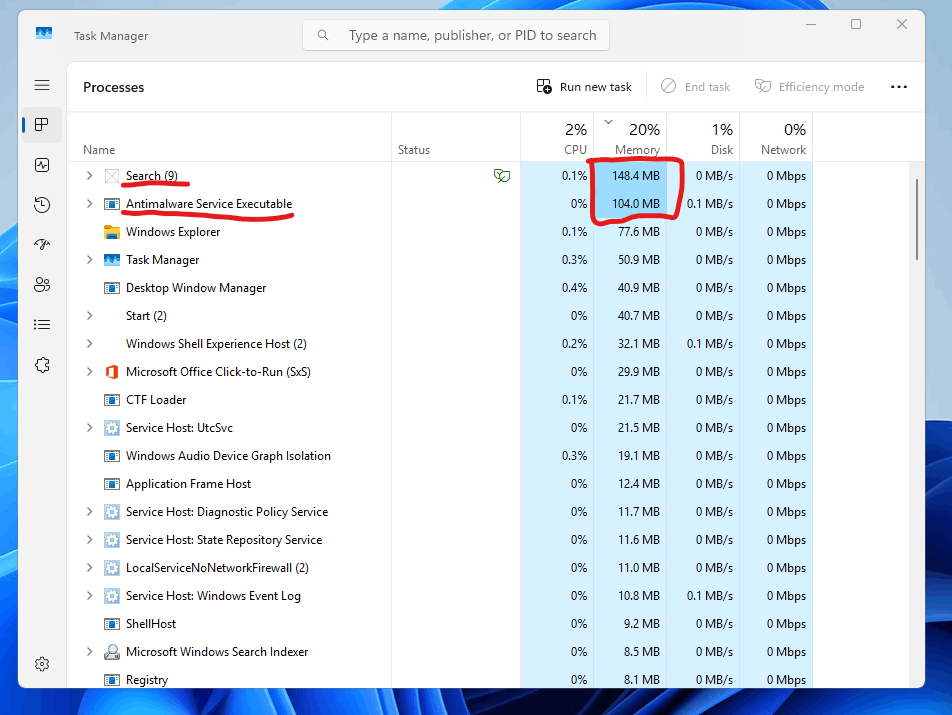Expand the Search (9) process group
Image resolution: width=952 pixels, height=715 pixels.
pos(89,175)
